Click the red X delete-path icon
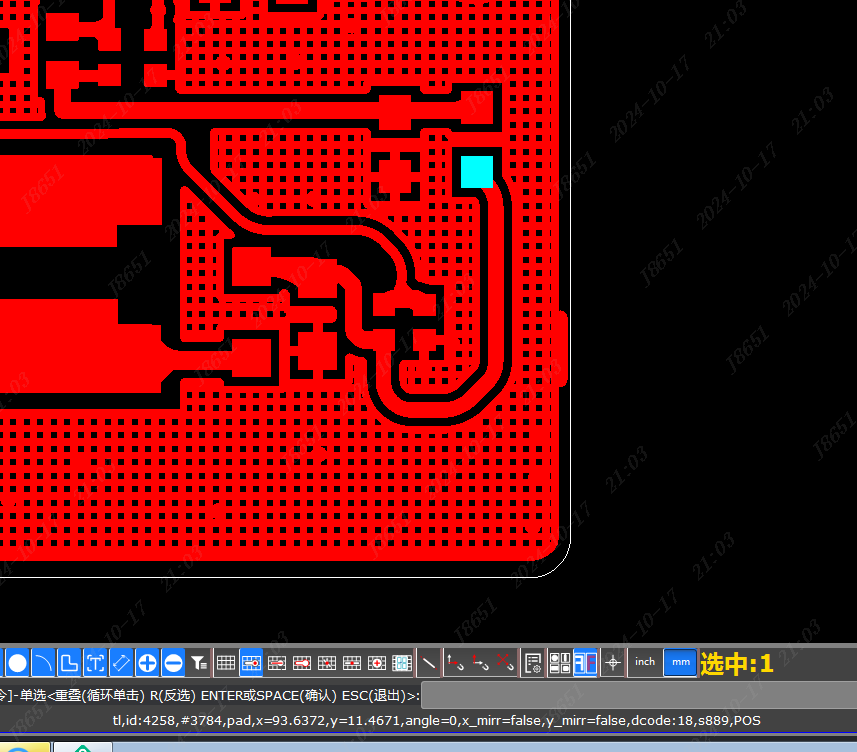 point(505,662)
